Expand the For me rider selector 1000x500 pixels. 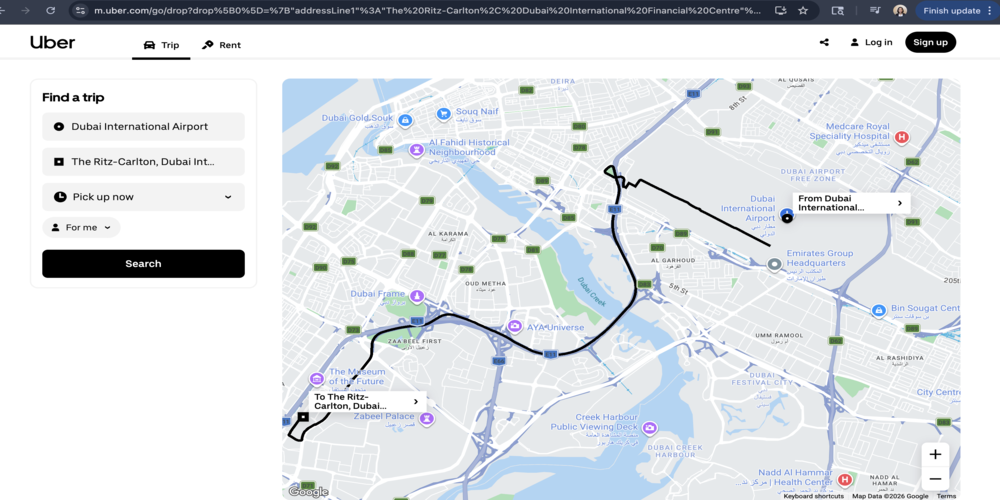pyautogui.click(x=81, y=227)
